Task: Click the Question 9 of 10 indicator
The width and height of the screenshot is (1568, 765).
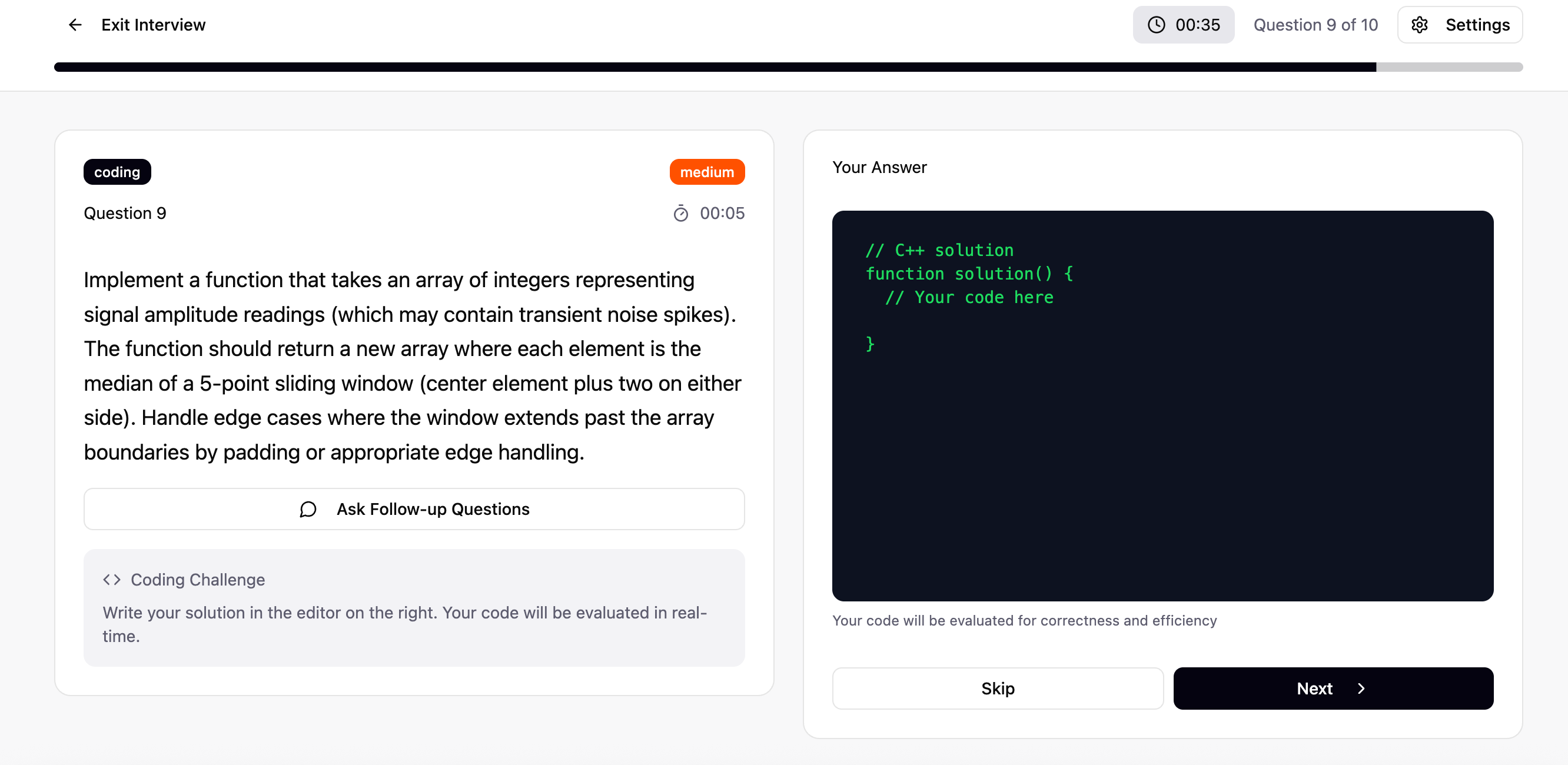Action: pyautogui.click(x=1315, y=25)
